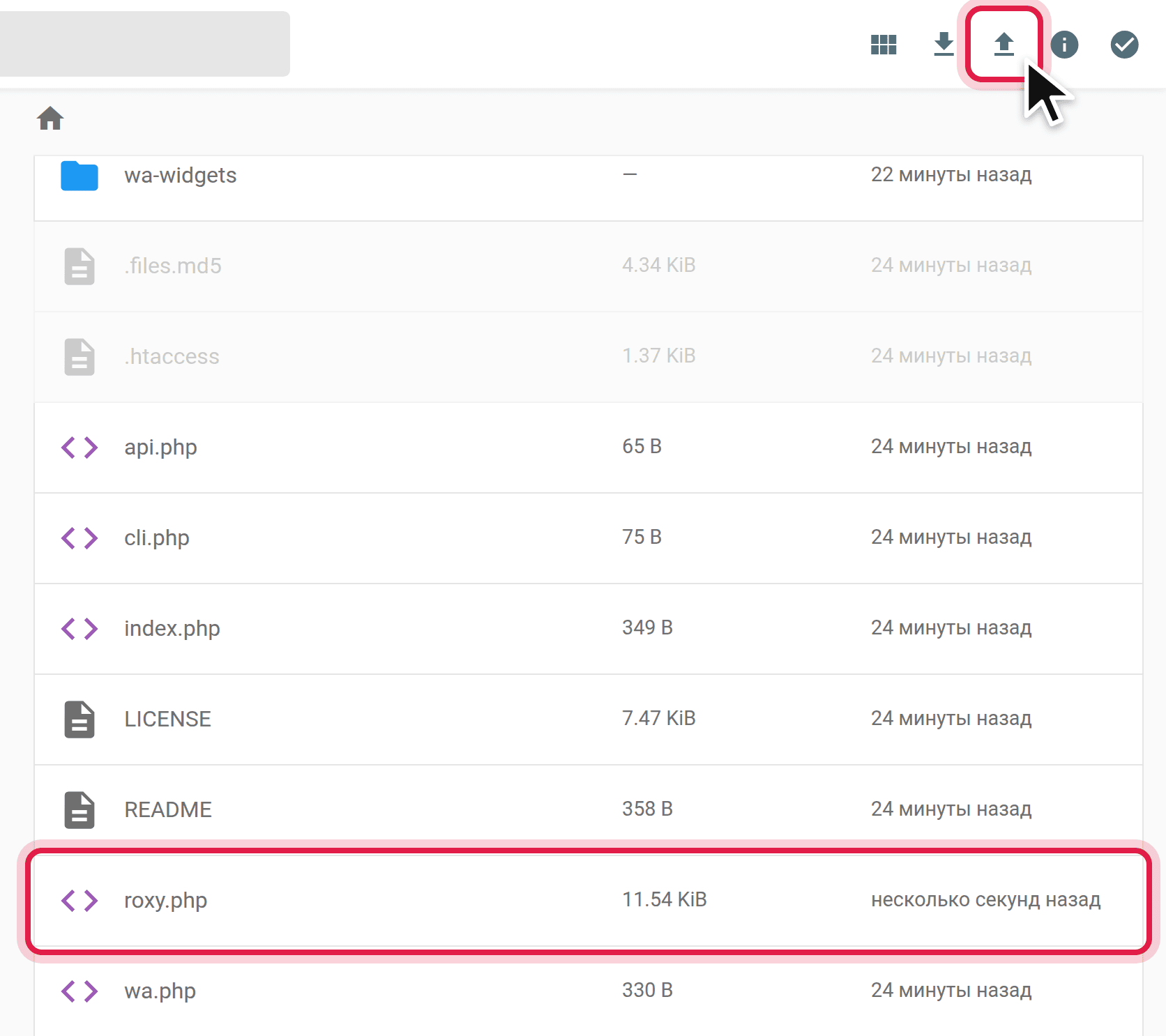Screen dimensions: 1166x1036
Task: Click the wa.php code icon
Action: 79,991
